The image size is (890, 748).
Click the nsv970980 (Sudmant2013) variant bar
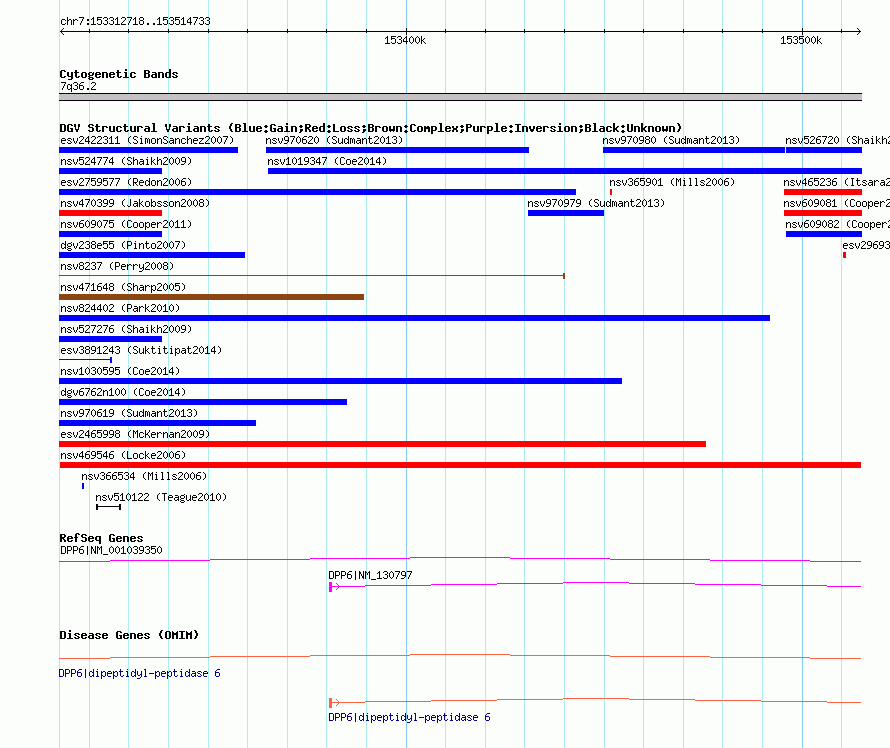click(694, 150)
